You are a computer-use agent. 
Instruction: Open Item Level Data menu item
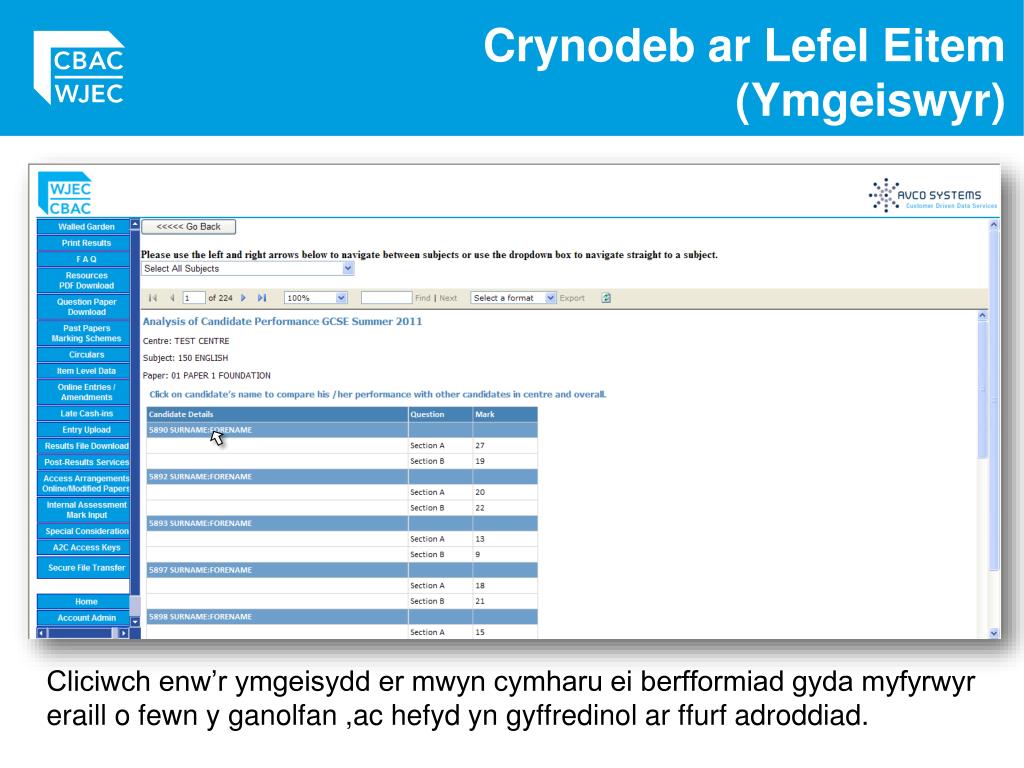point(86,371)
